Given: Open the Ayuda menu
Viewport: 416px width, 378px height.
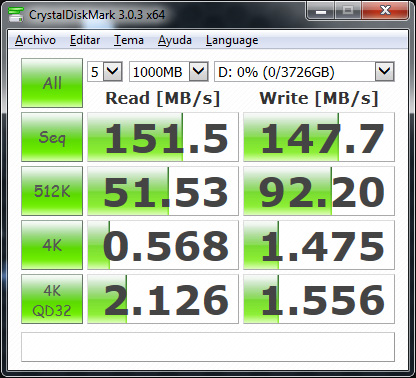Looking at the screenshot, I should click(175, 40).
